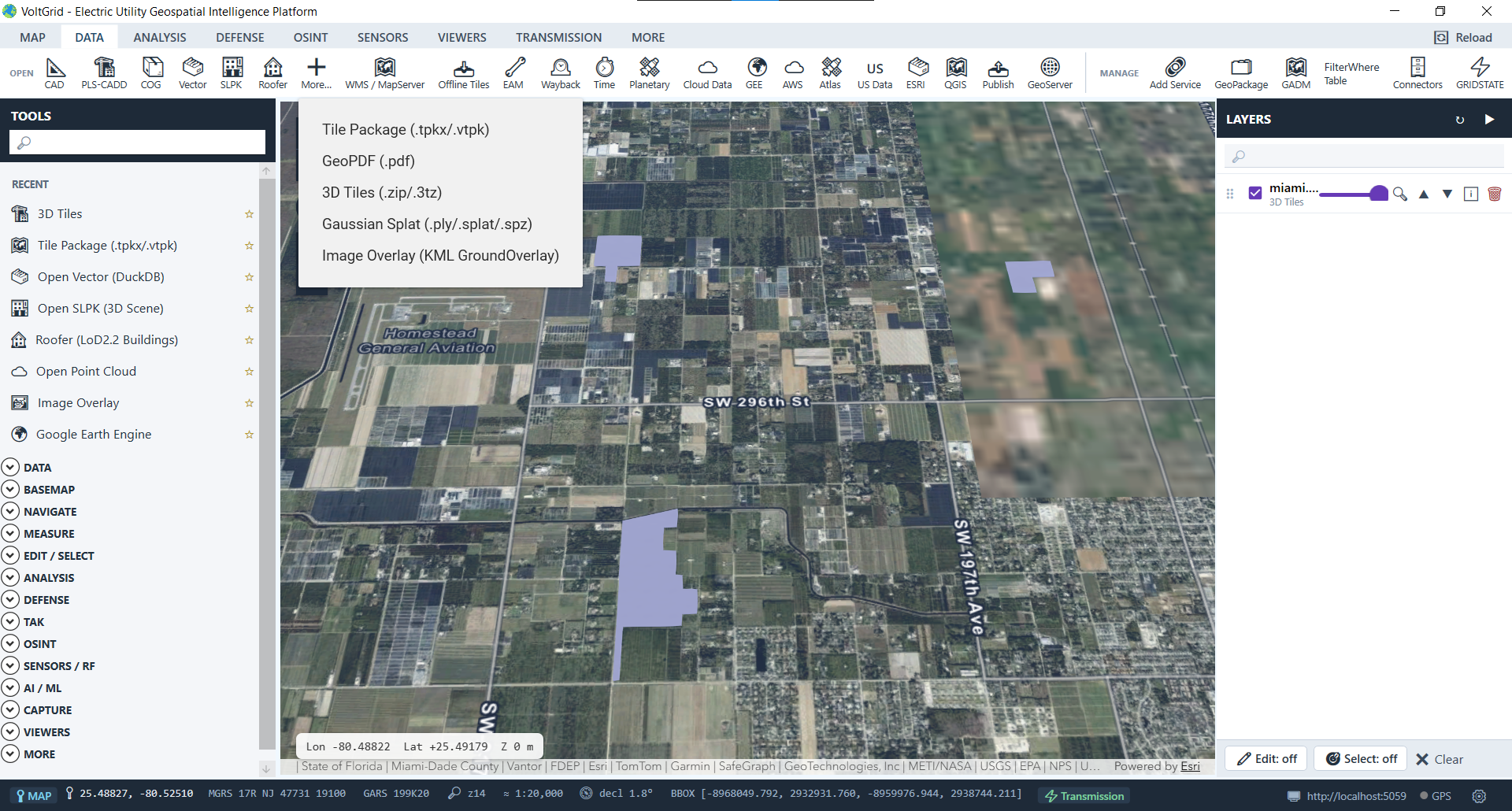The width and height of the screenshot is (1512, 811).
Task: Toggle Edit mode off/on
Action: coord(1266,759)
